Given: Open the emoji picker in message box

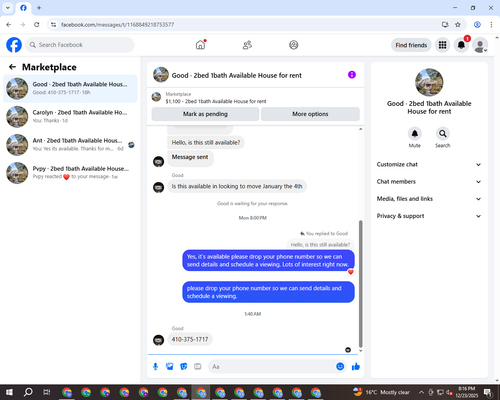Looking at the screenshot, I should [340, 366].
